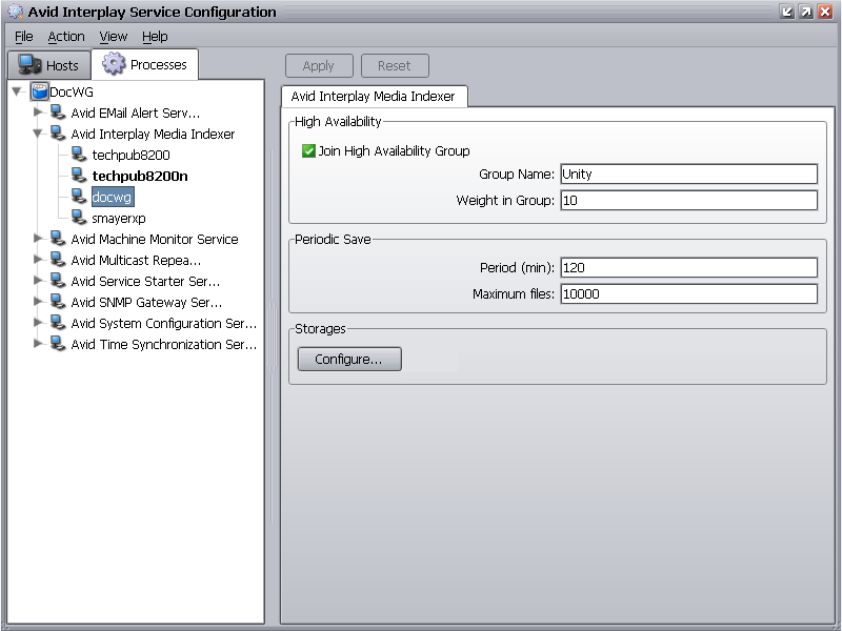Click the Avid Time Synchronization Service icon
This screenshot has width=842, height=631.
coord(57,343)
